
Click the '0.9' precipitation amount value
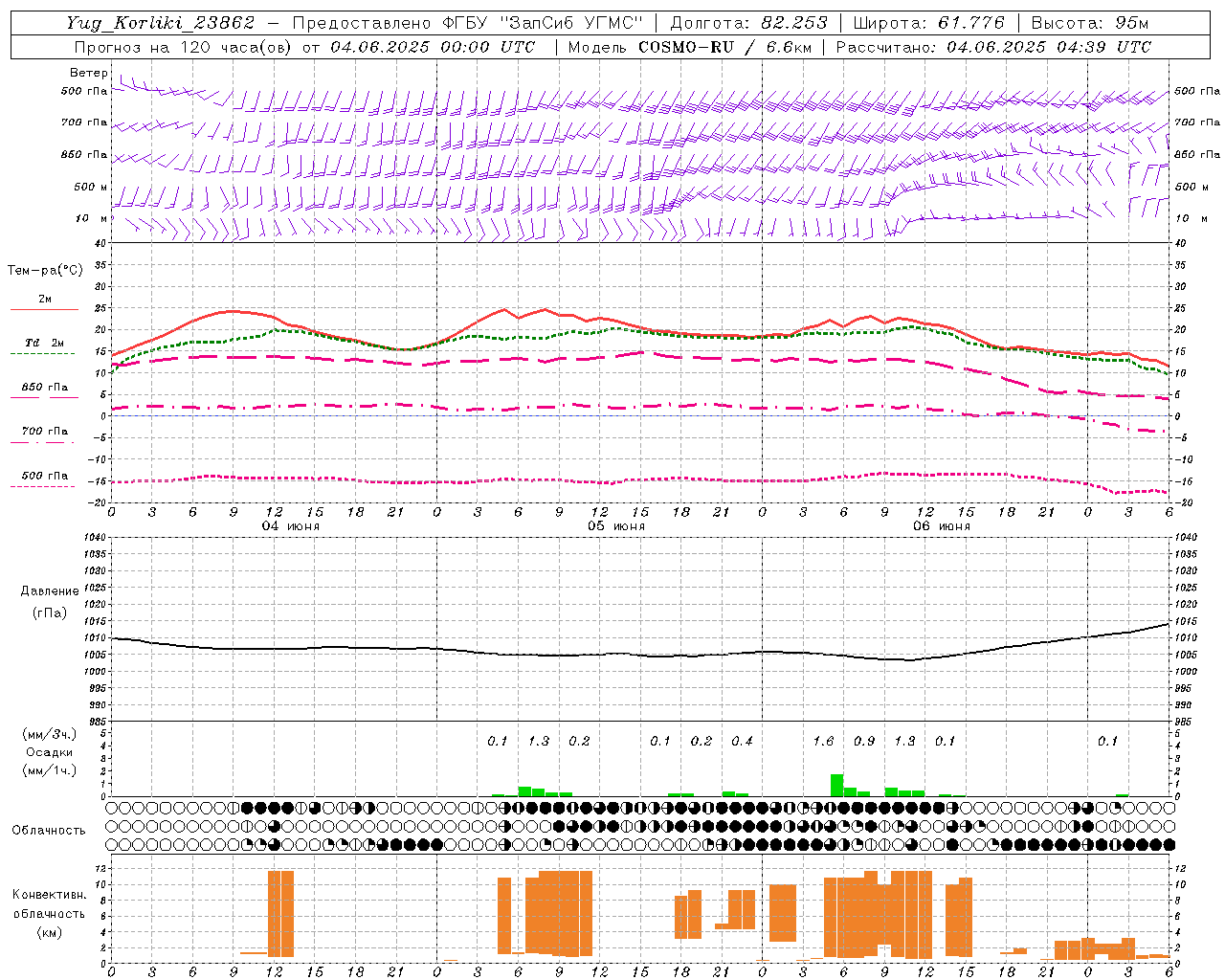point(864,741)
